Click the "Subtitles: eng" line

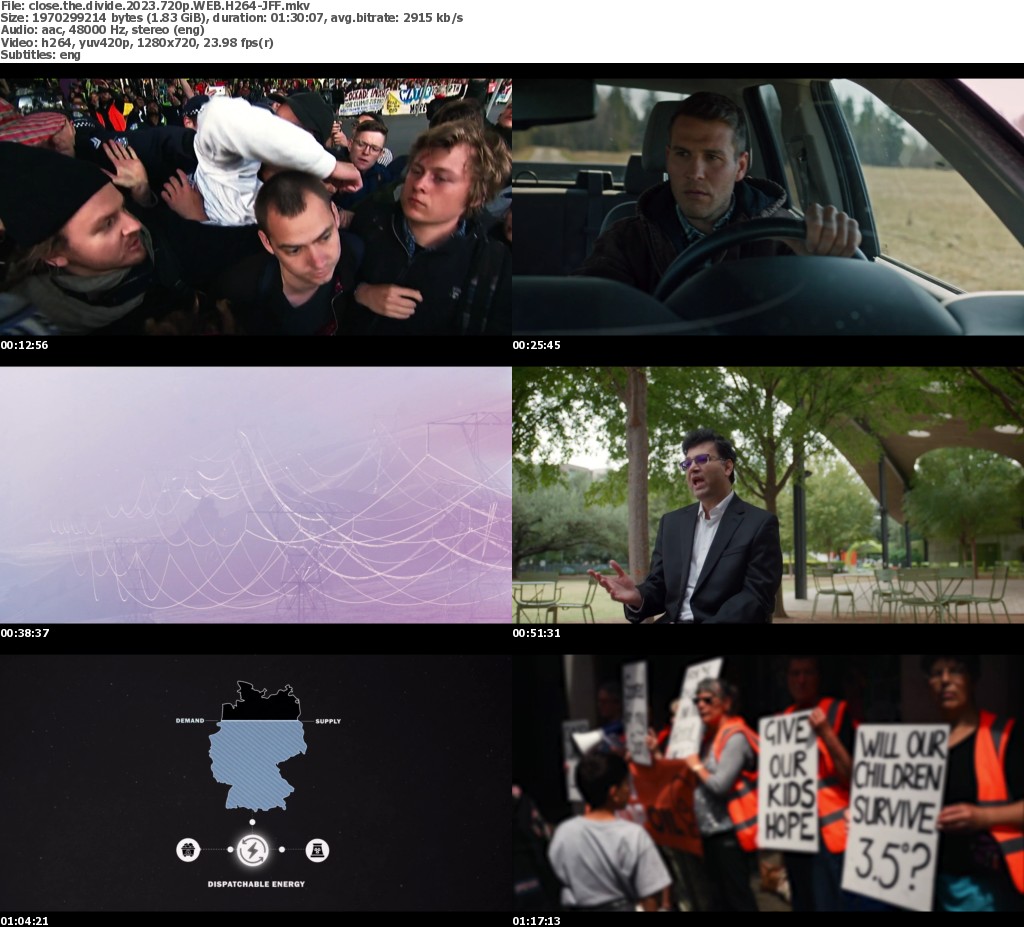pyautogui.click(x=41, y=55)
